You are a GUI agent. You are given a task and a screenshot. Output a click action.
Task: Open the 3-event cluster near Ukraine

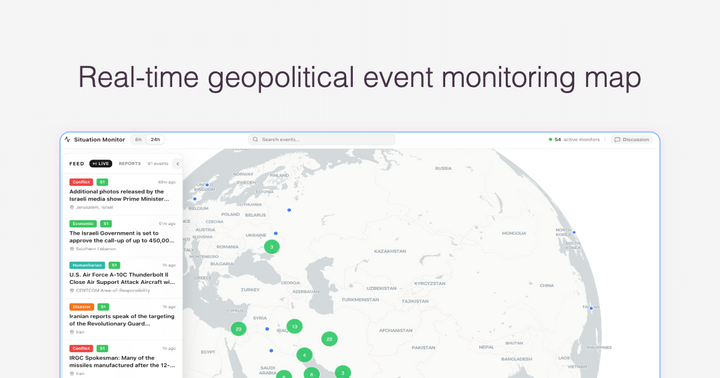click(271, 247)
